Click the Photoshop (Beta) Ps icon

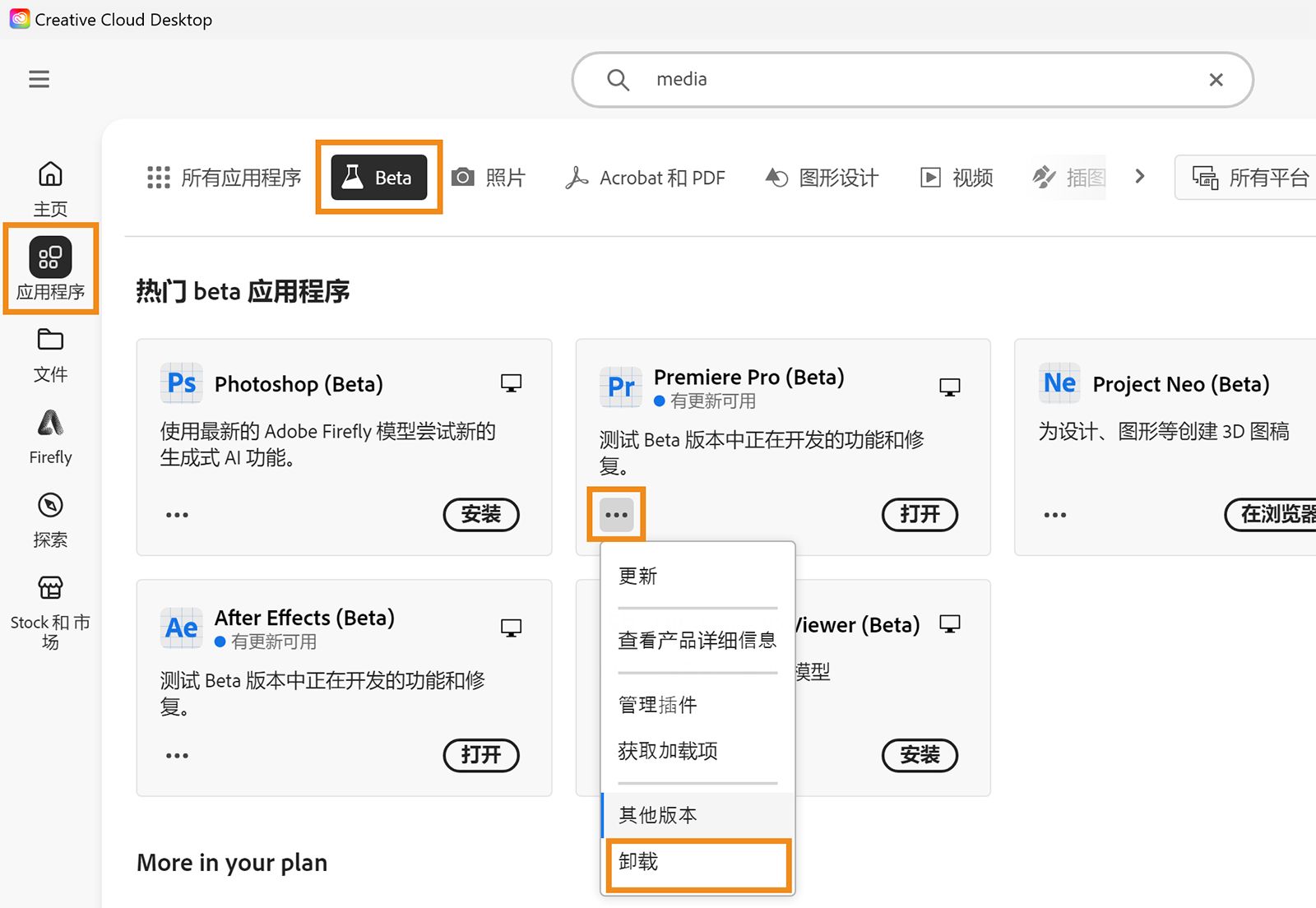click(182, 383)
